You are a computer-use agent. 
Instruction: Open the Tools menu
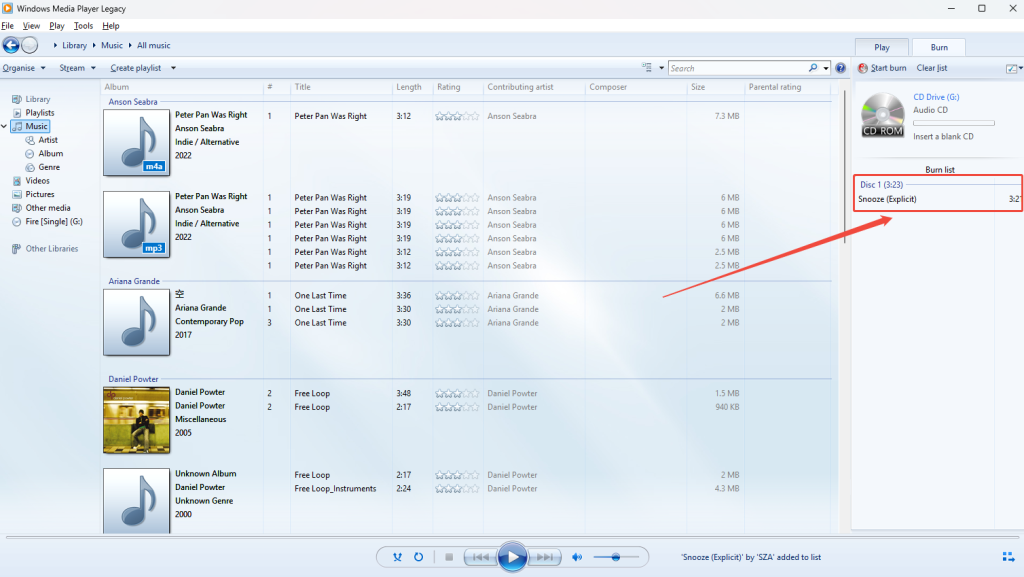[83, 26]
